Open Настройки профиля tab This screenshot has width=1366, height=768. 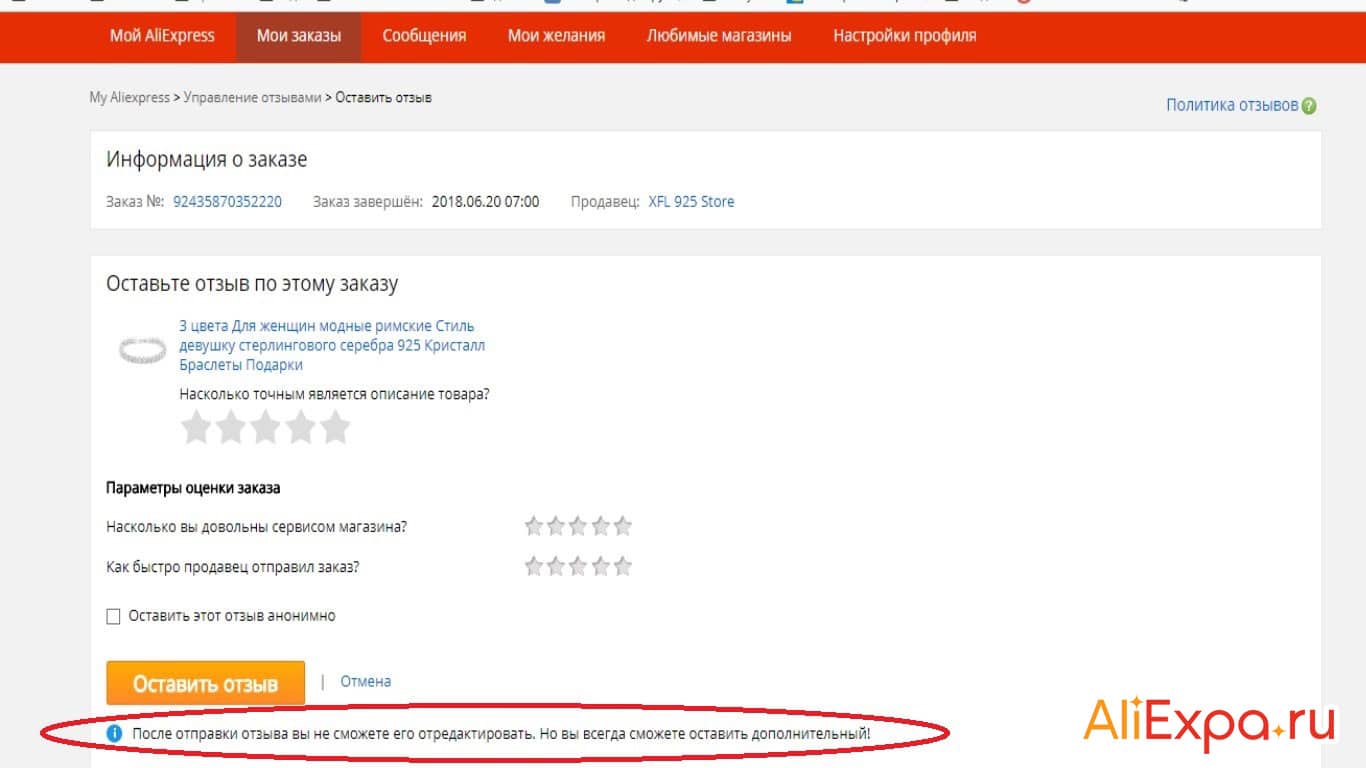(905, 36)
